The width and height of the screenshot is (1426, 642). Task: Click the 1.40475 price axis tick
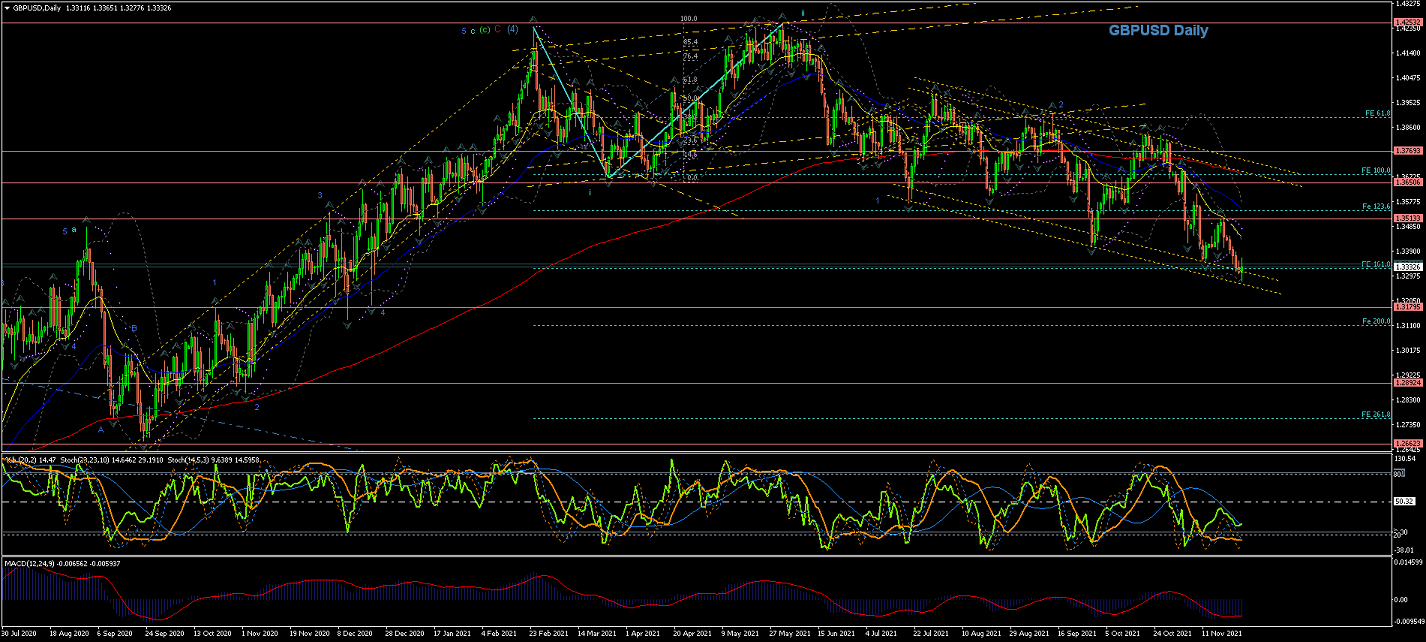(x=1407, y=78)
